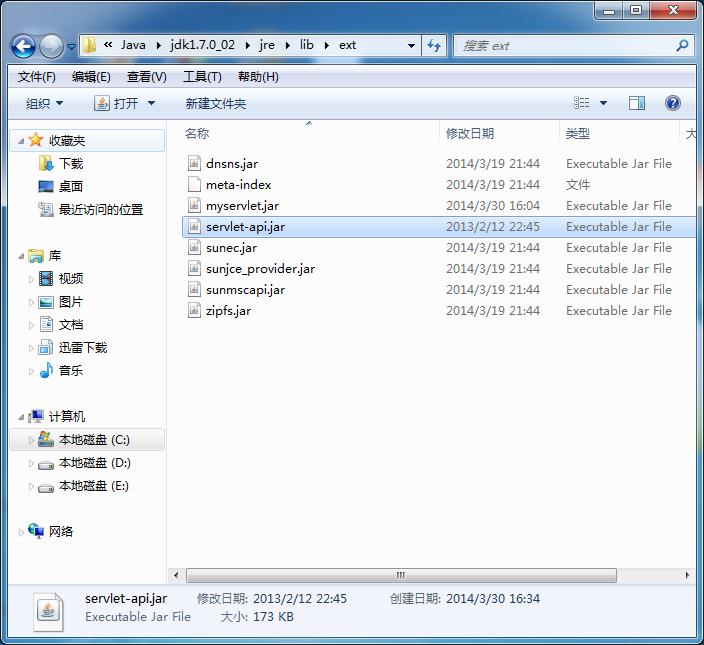Toggle the preview pane icon
Viewport: 704px width, 645px height.
637,103
